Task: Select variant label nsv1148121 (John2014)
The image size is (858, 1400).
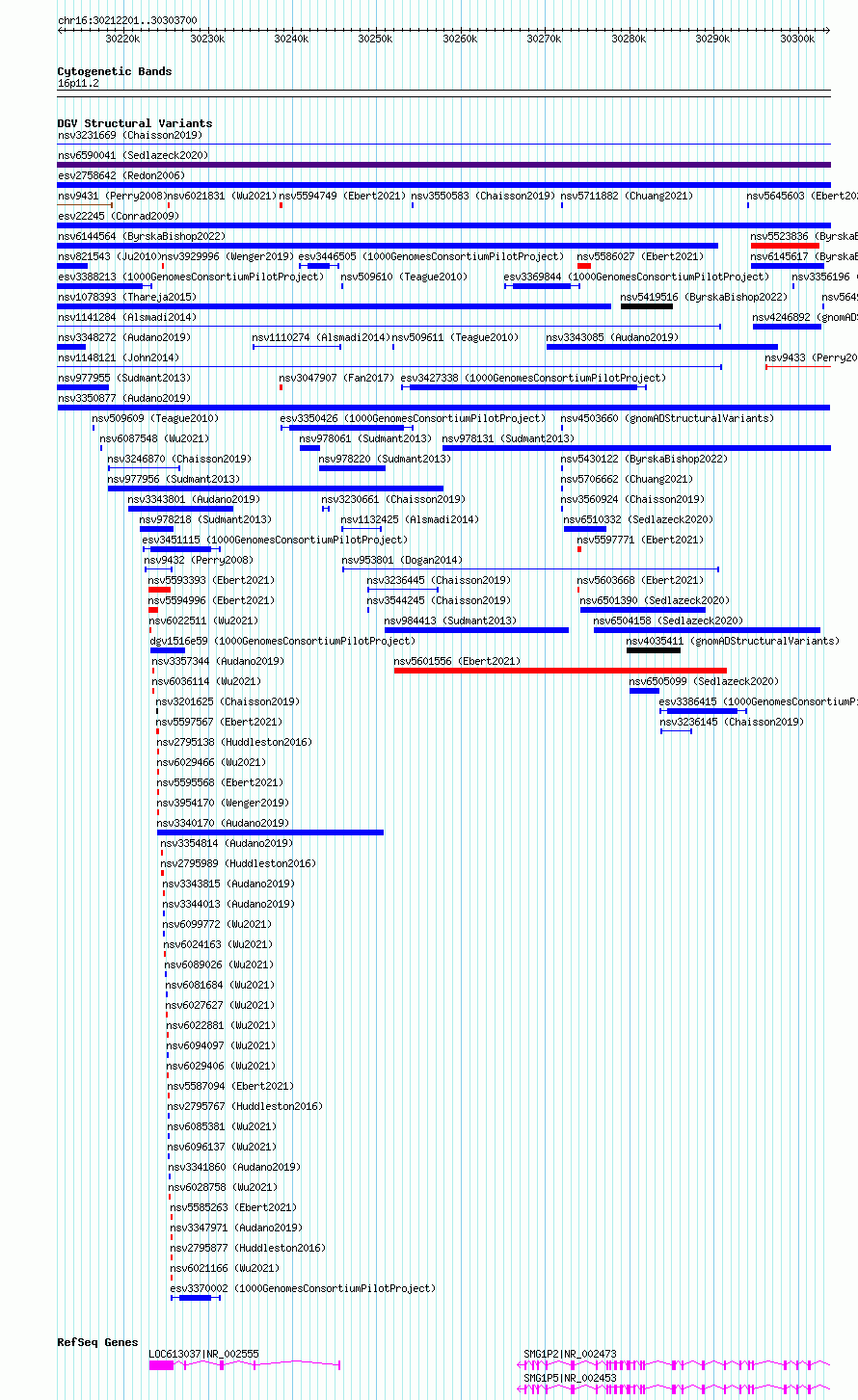Action: click(x=119, y=358)
